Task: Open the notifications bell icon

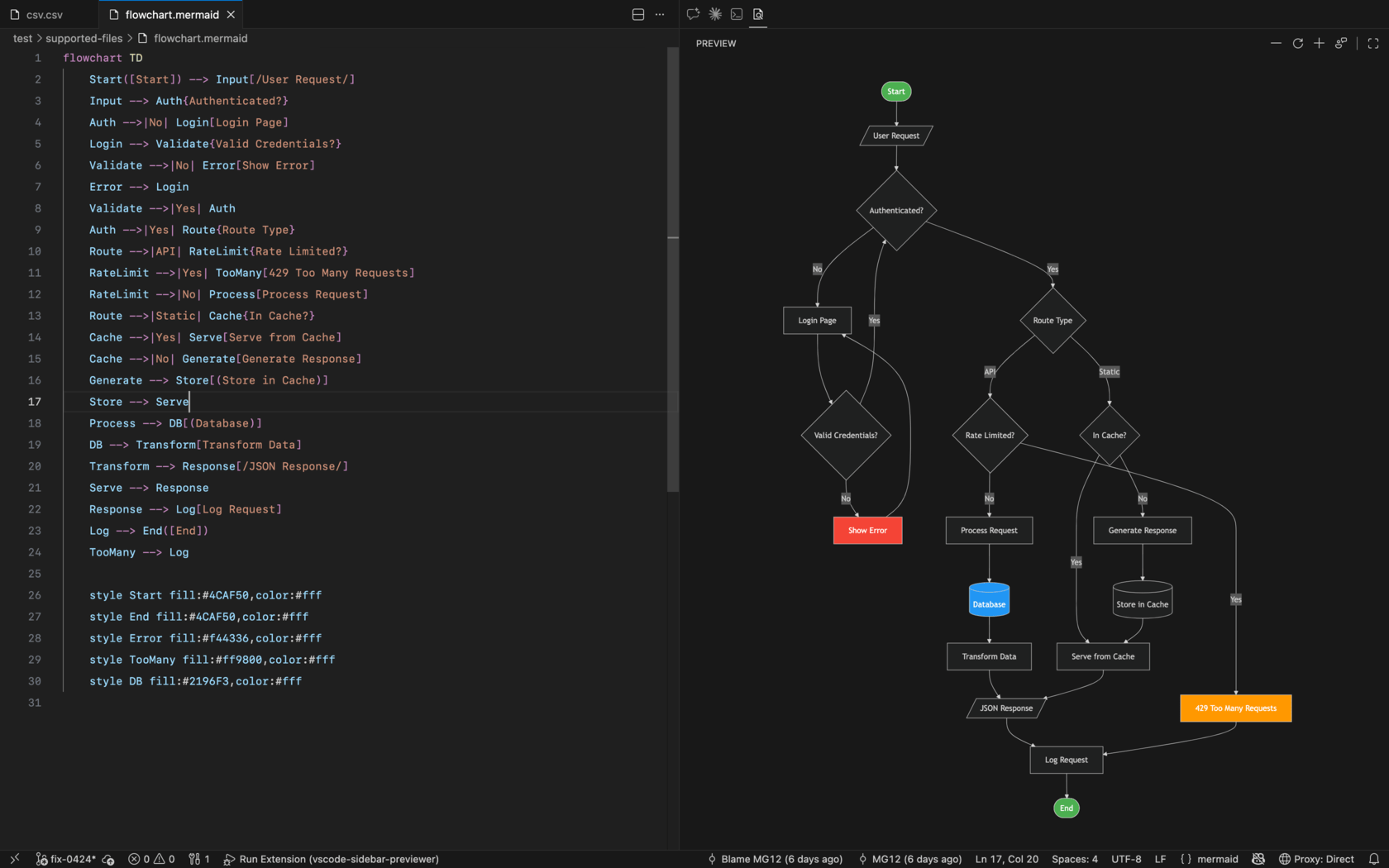Action: tap(1373, 859)
